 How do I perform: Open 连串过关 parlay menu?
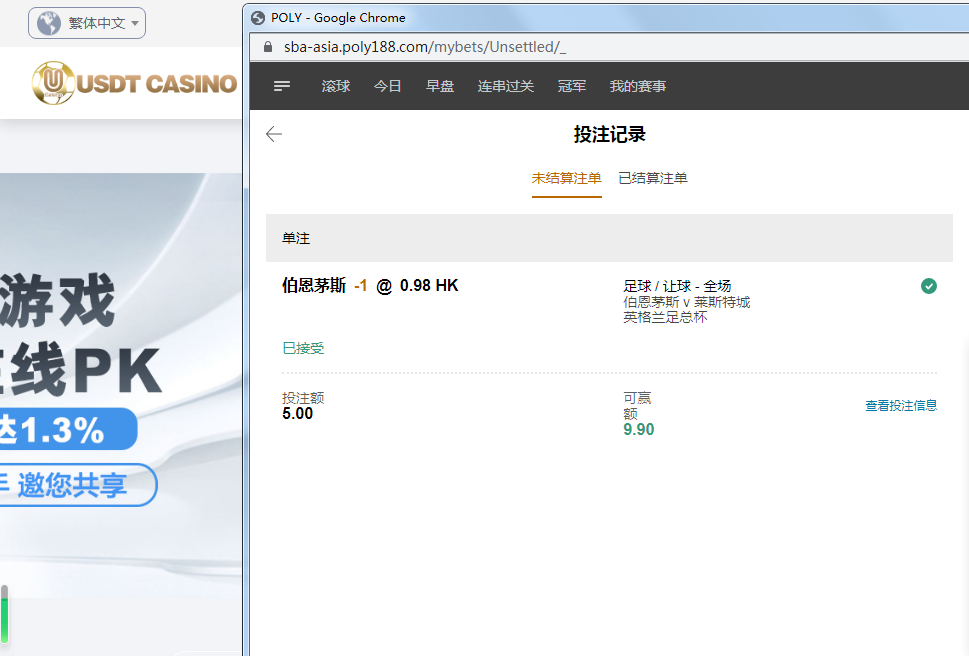pos(506,87)
